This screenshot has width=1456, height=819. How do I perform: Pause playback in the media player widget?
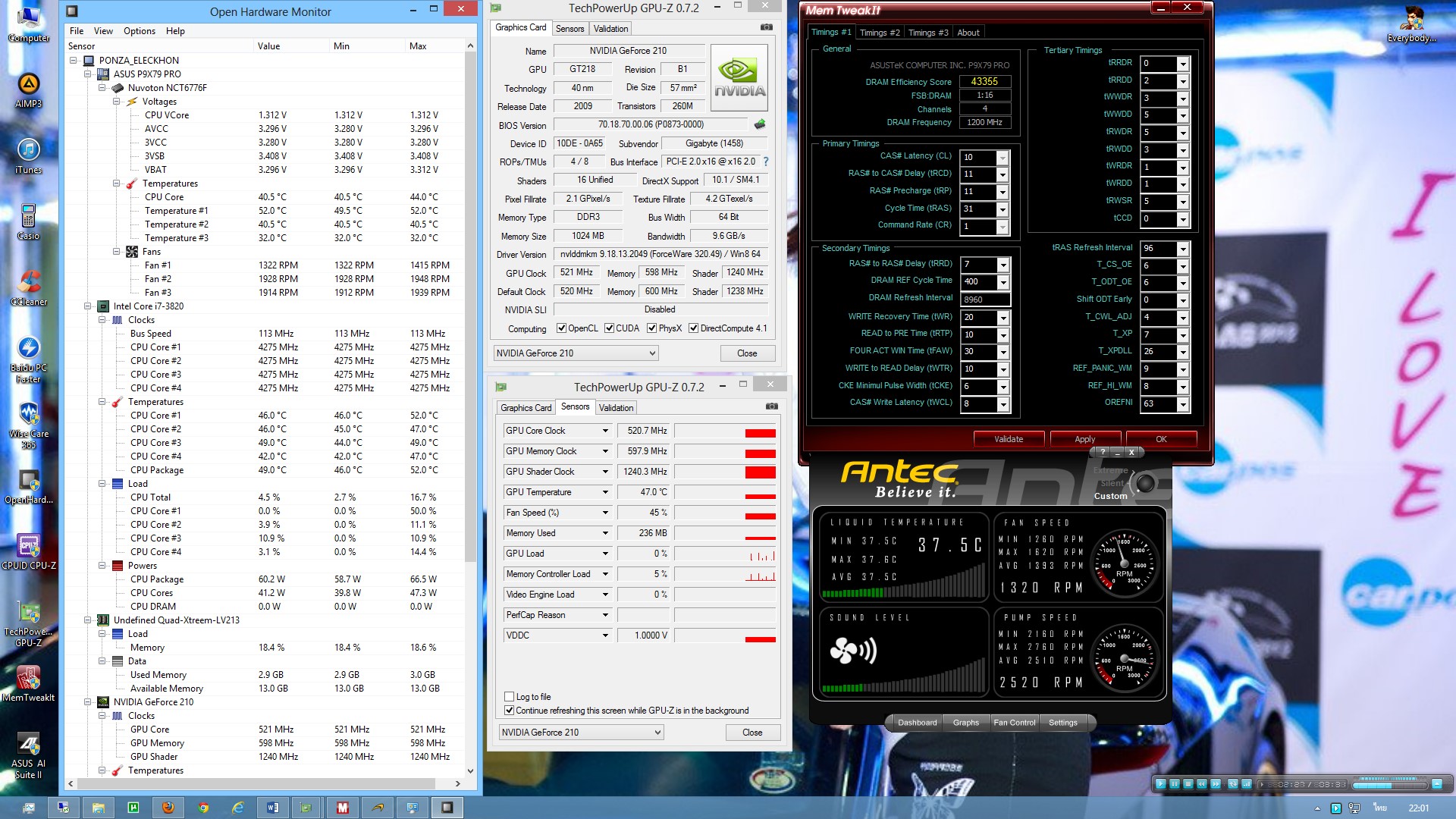[x=1175, y=784]
